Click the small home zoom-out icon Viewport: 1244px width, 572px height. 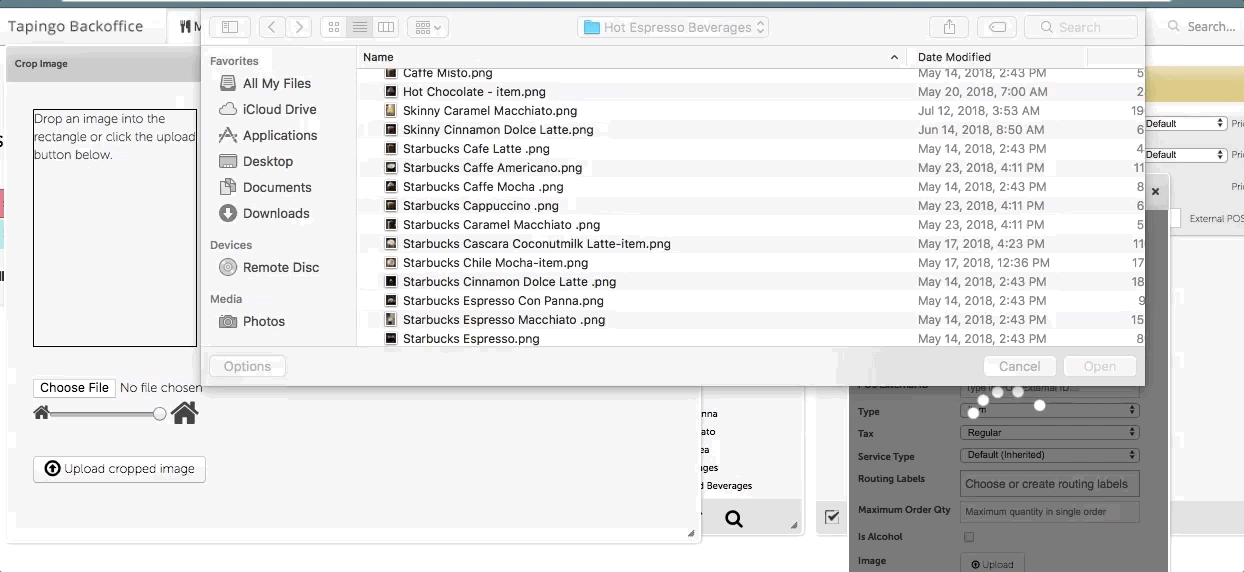[41, 413]
